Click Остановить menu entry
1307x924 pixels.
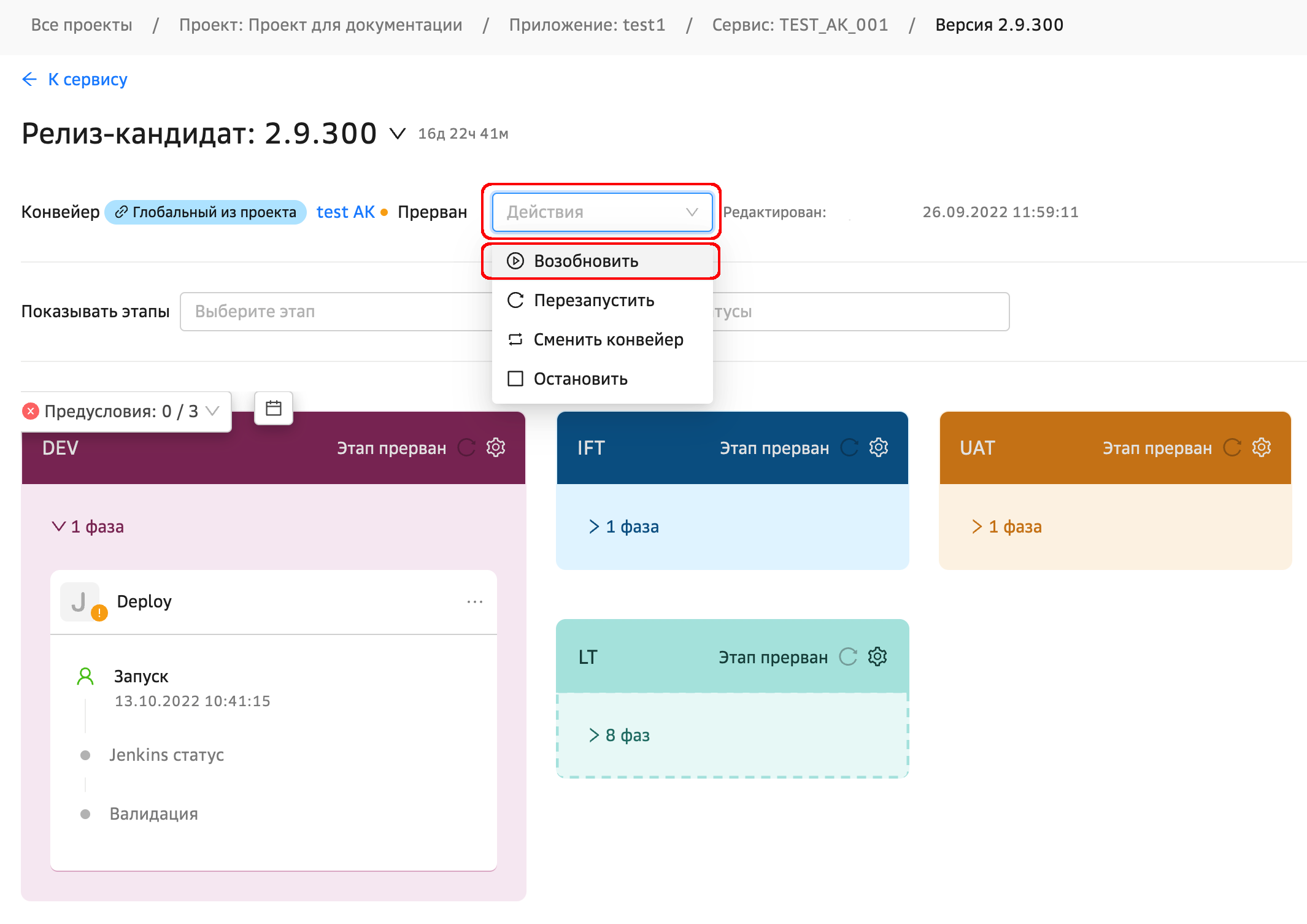580,379
